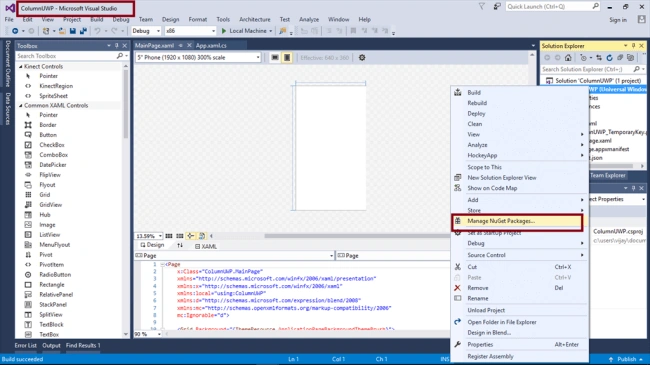Click the Navigate Backward toolbar icon

[x=15, y=31]
